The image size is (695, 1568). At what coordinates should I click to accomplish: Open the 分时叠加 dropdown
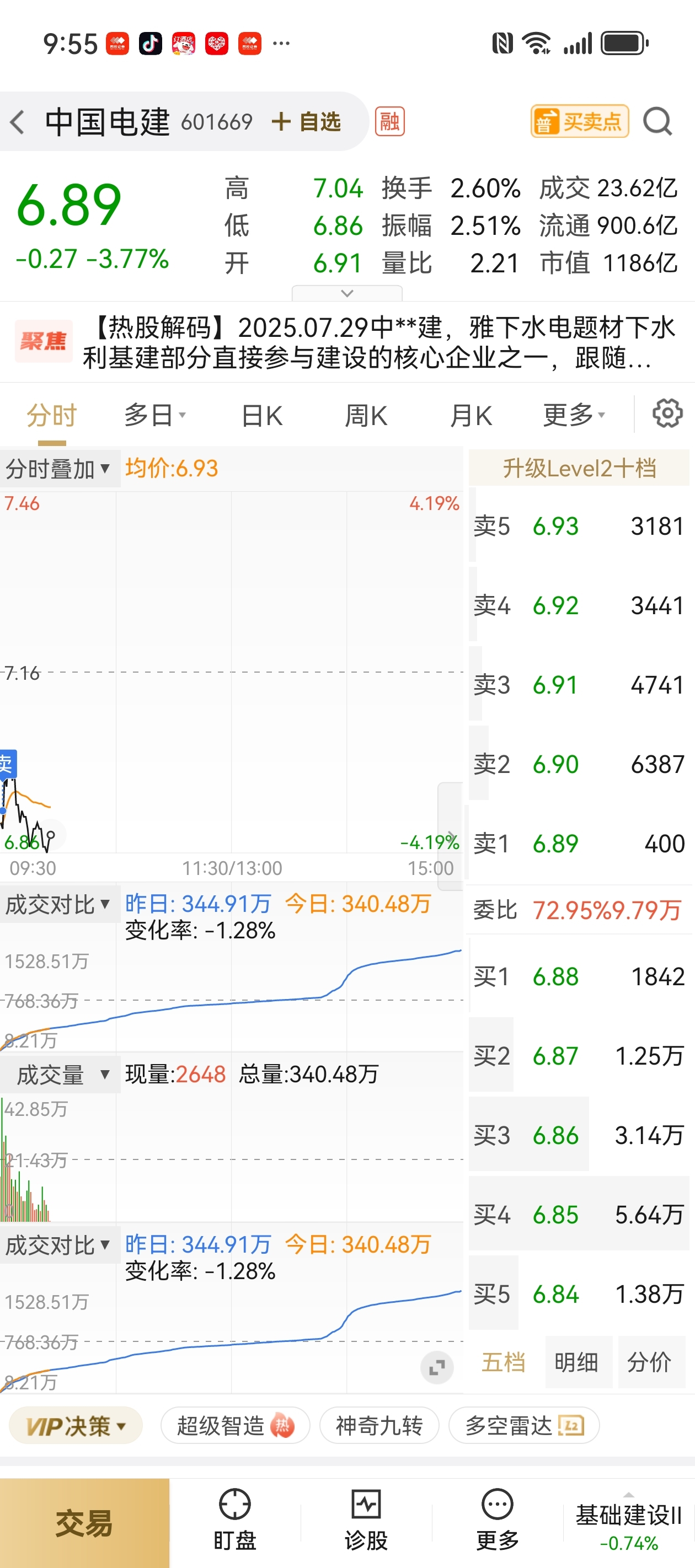tap(59, 469)
